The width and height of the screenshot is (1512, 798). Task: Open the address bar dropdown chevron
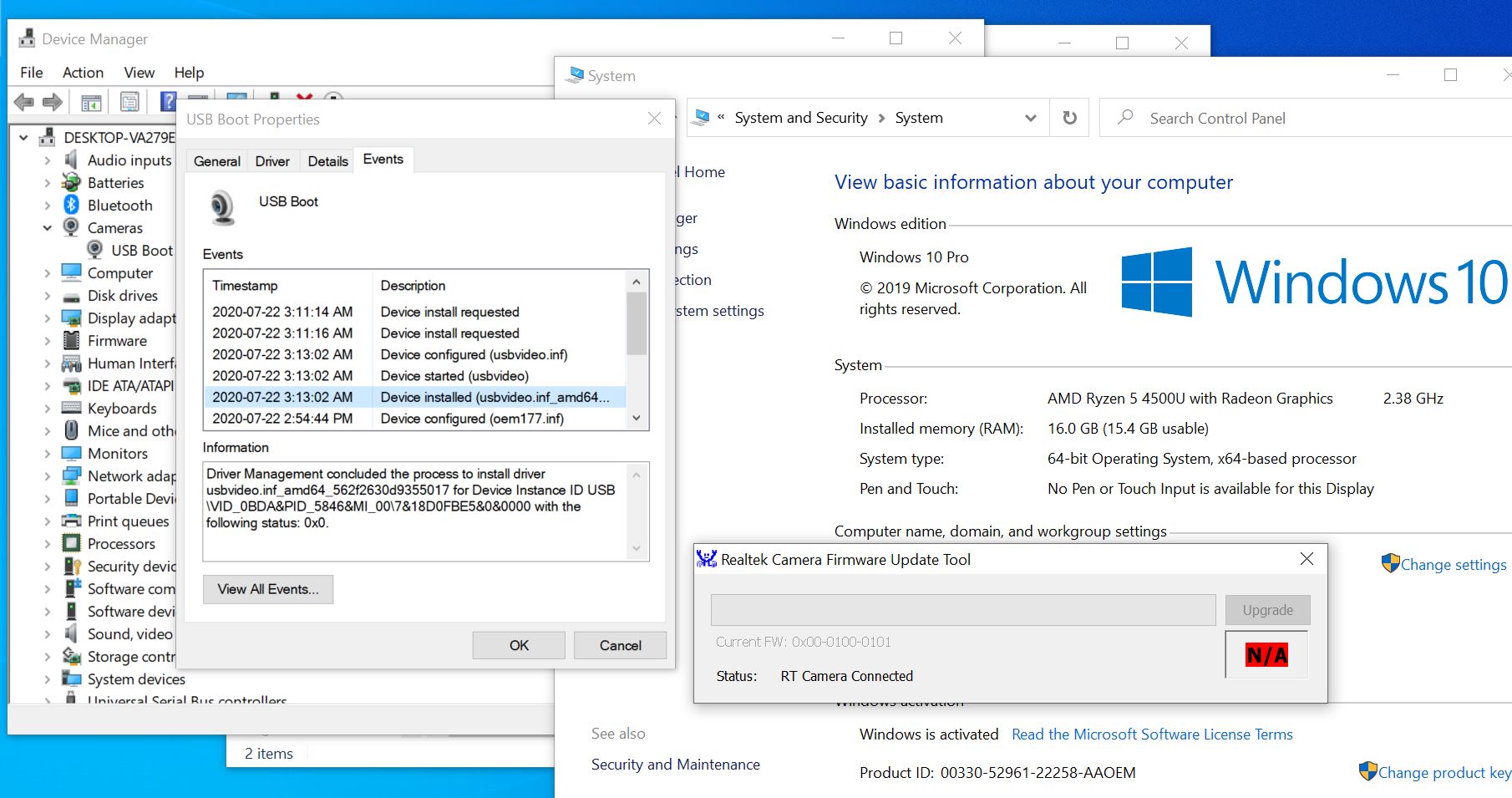pyautogui.click(x=1029, y=118)
